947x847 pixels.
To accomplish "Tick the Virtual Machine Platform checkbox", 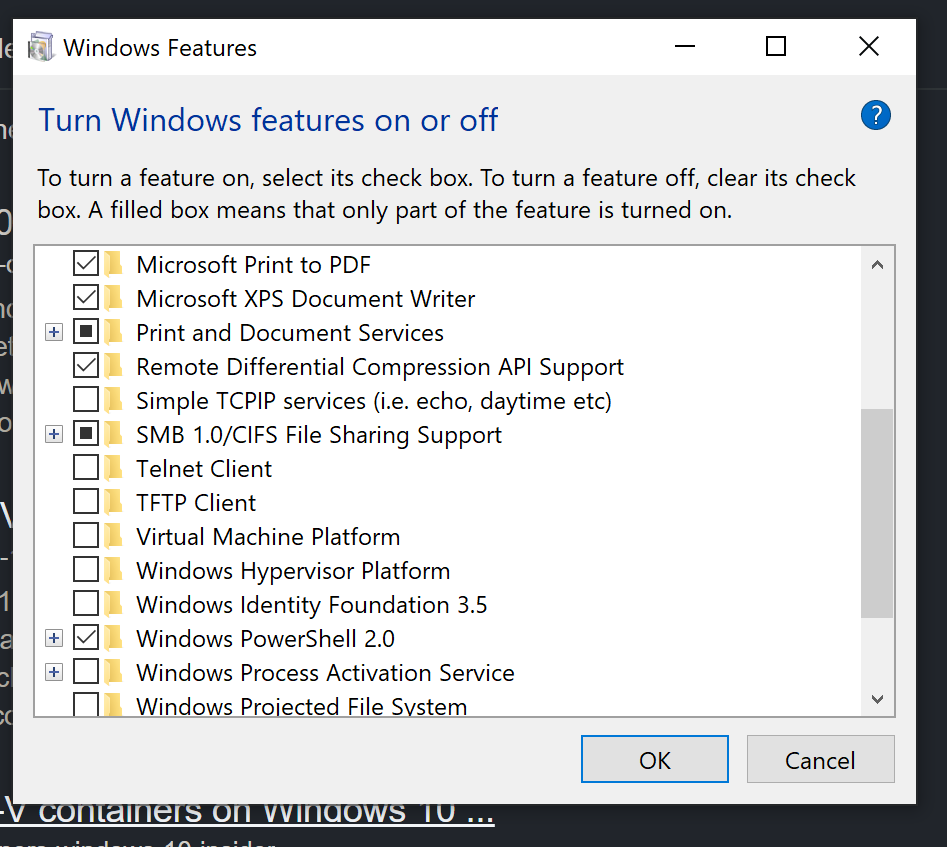I will tap(86, 536).
